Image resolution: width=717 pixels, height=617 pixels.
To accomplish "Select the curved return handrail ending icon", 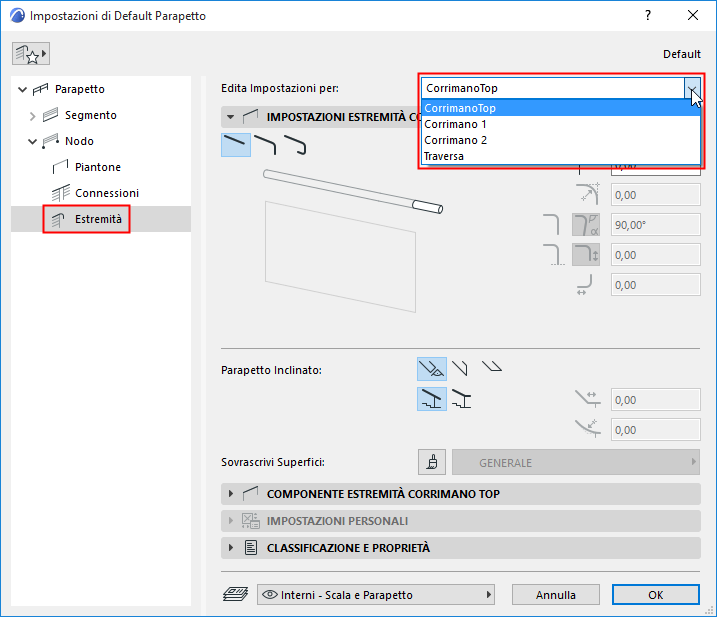I will [x=295, y=145].
